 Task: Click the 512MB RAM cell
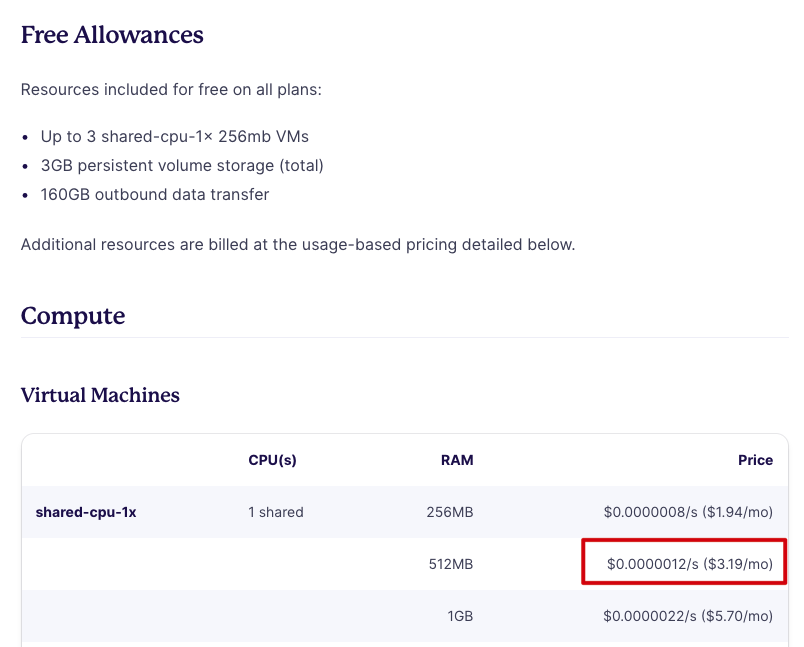pos(451,564)
